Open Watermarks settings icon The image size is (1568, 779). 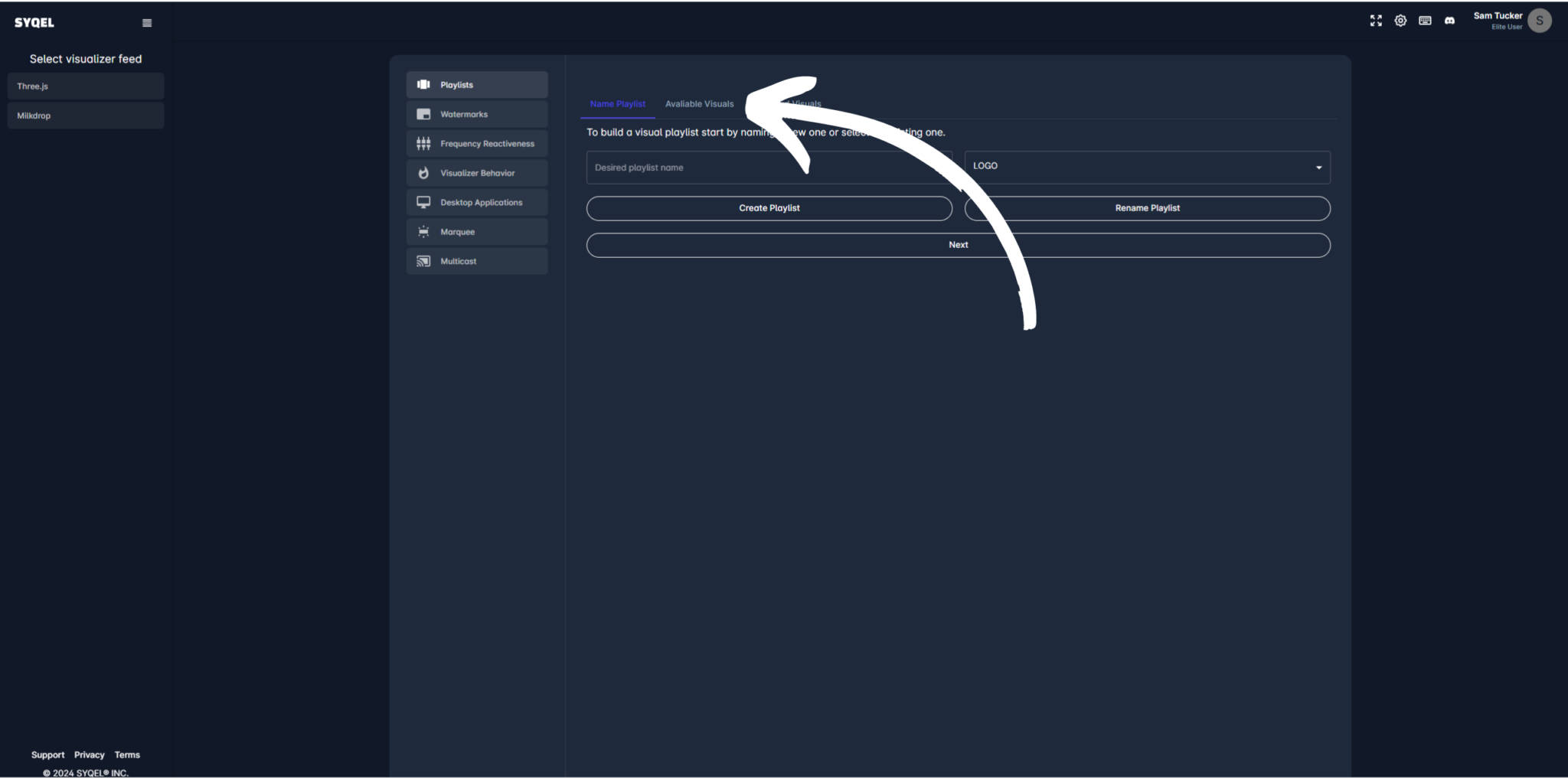[x=423, y=114]
